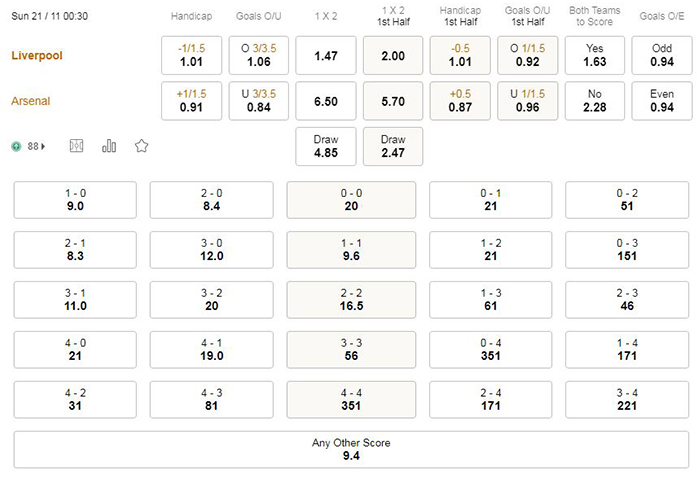The height and width of the screenshot is (480, 700).
Task: Mark match as favorite with star icon
Action: click(142, 146)
